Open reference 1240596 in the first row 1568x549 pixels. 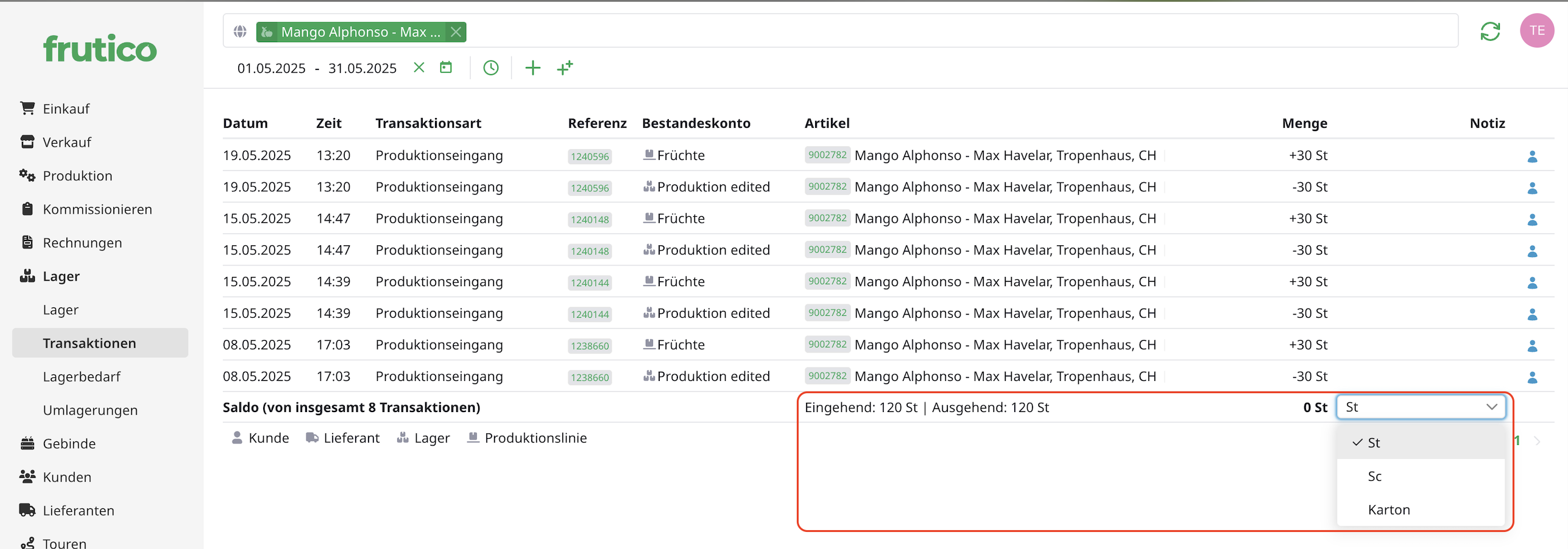[589, 156]
